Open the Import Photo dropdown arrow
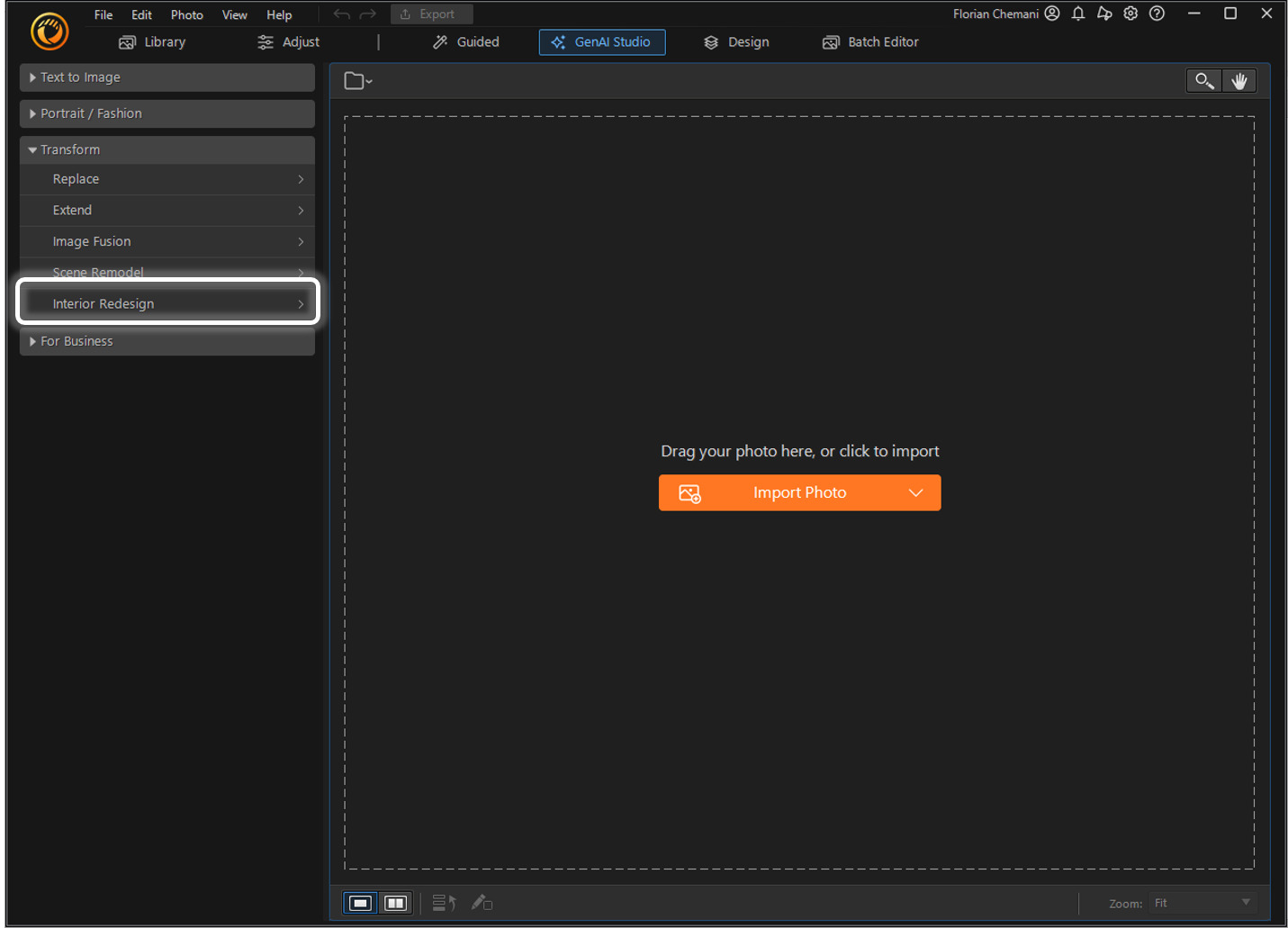This screenshot has width=1288, height=928. 915,492
